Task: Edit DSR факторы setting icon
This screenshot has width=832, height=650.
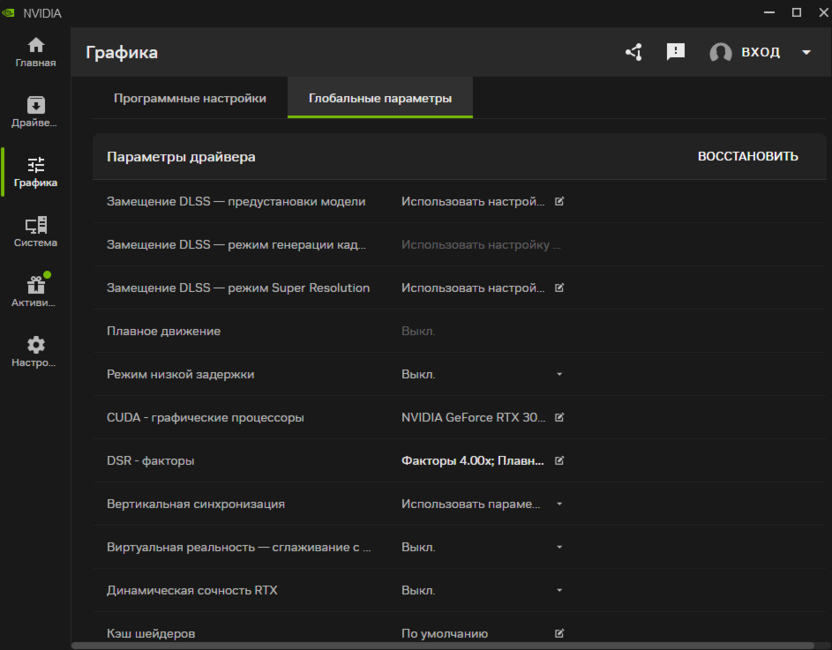Action: 559,461
